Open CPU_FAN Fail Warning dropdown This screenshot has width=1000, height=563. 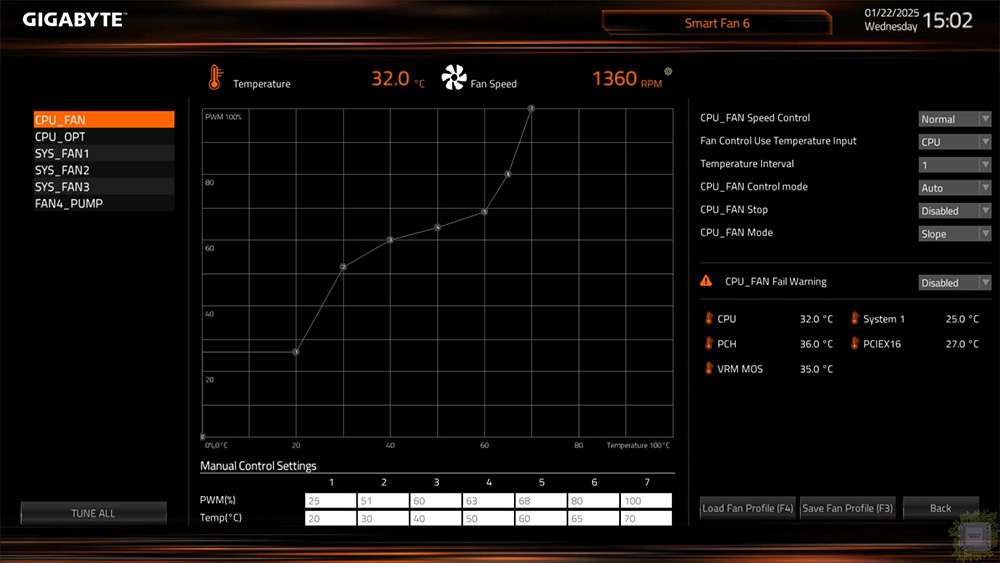point(955,282)
